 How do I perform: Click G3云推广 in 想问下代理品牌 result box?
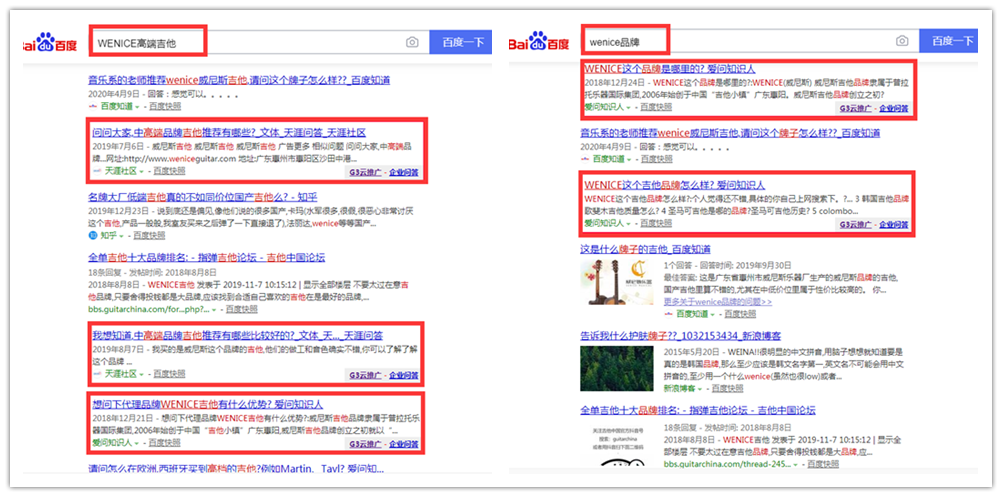pos(366,444)
